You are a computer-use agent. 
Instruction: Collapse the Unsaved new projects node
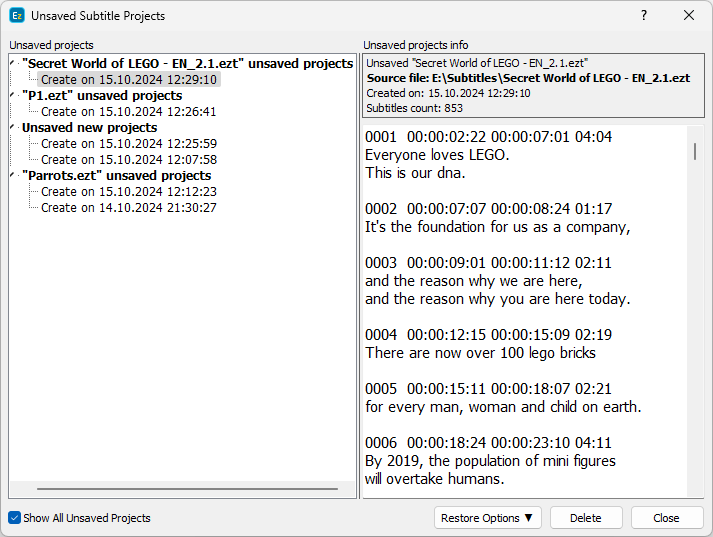[13, 127]
